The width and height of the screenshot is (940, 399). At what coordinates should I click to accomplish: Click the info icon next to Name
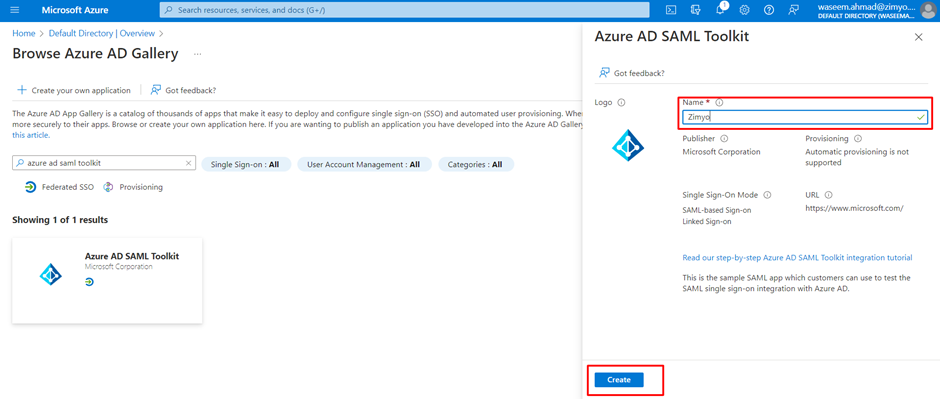(719, 102)
